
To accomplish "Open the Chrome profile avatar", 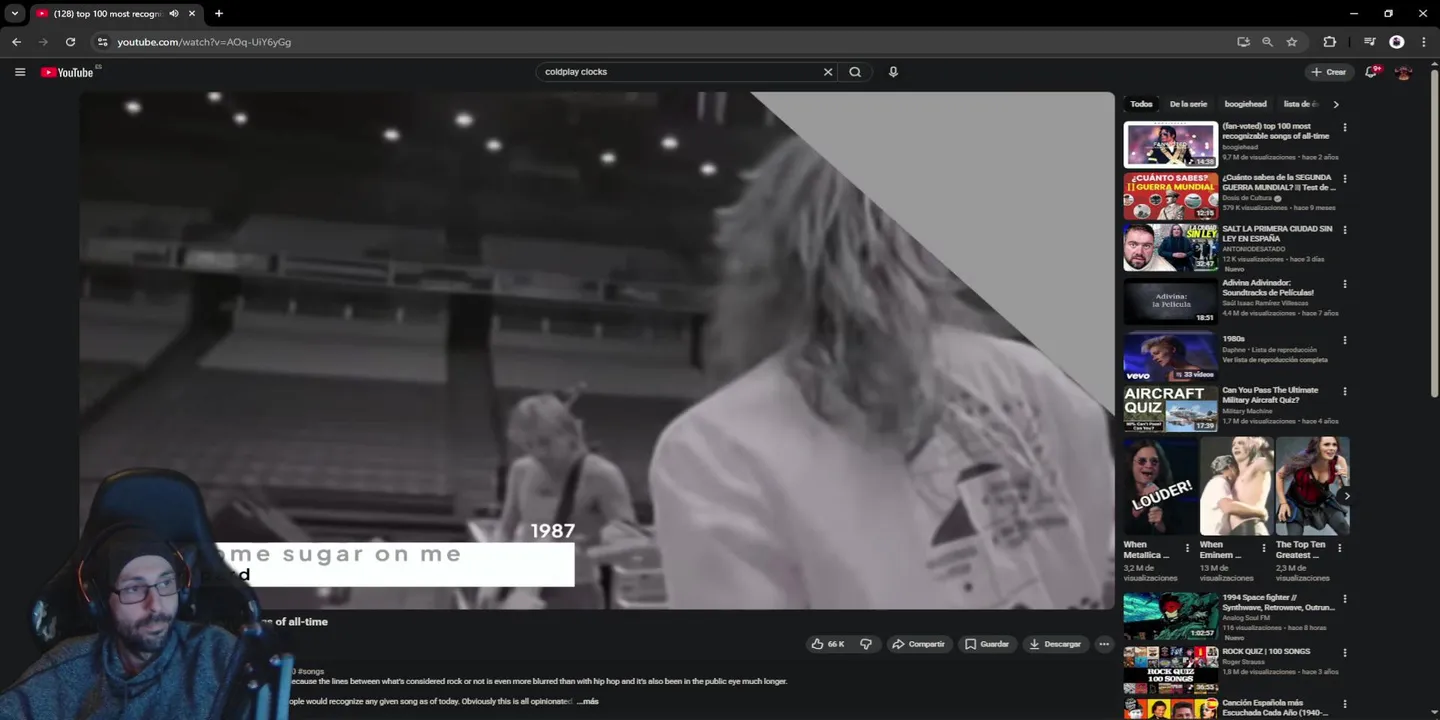I will tap(1397, 42).
